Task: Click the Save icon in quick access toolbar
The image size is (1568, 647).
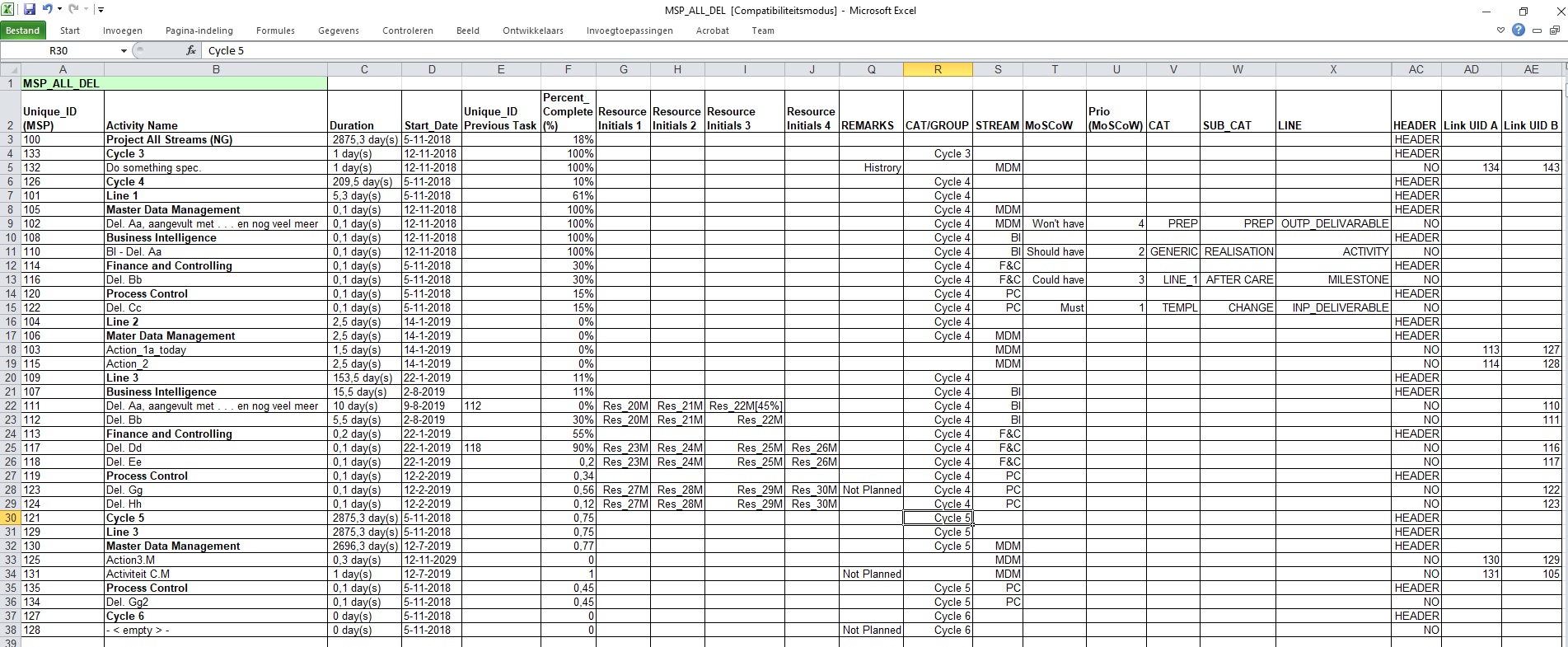Action: coord(30,10)
